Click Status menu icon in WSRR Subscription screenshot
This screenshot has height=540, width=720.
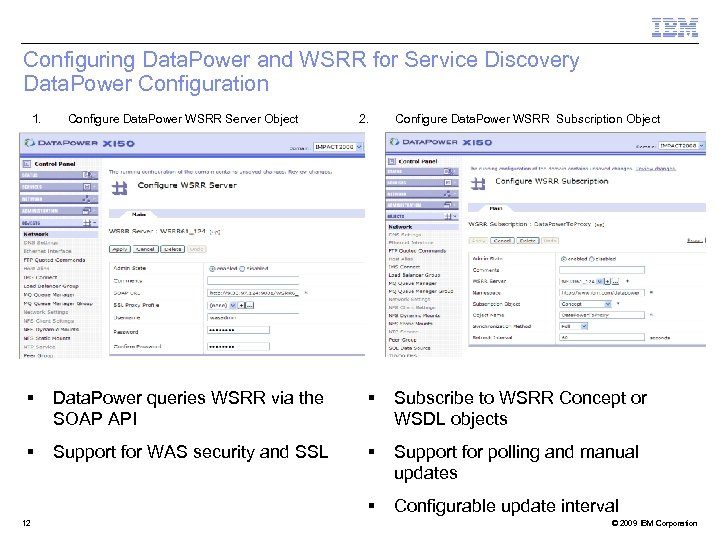(x=448, y=171)
